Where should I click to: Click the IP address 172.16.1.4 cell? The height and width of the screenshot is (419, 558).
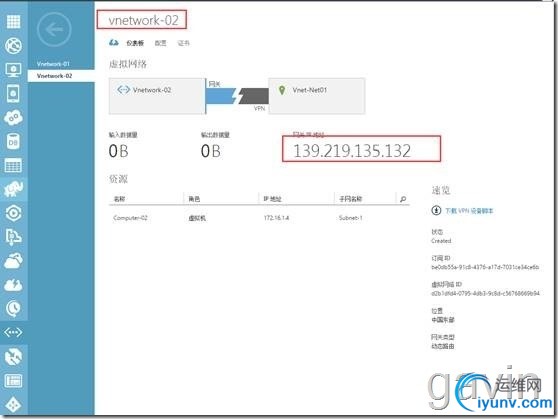[276, 218]
